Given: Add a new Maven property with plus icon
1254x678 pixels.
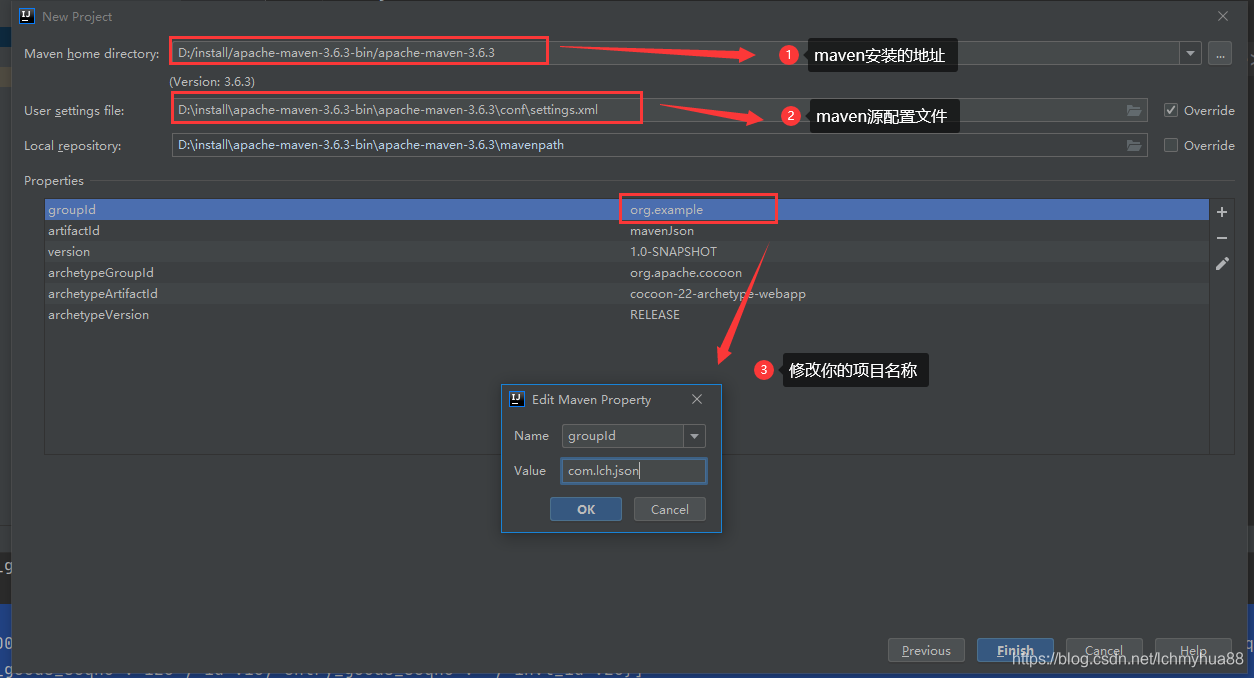Looking at the screenshot, I should coord(1221,212).
